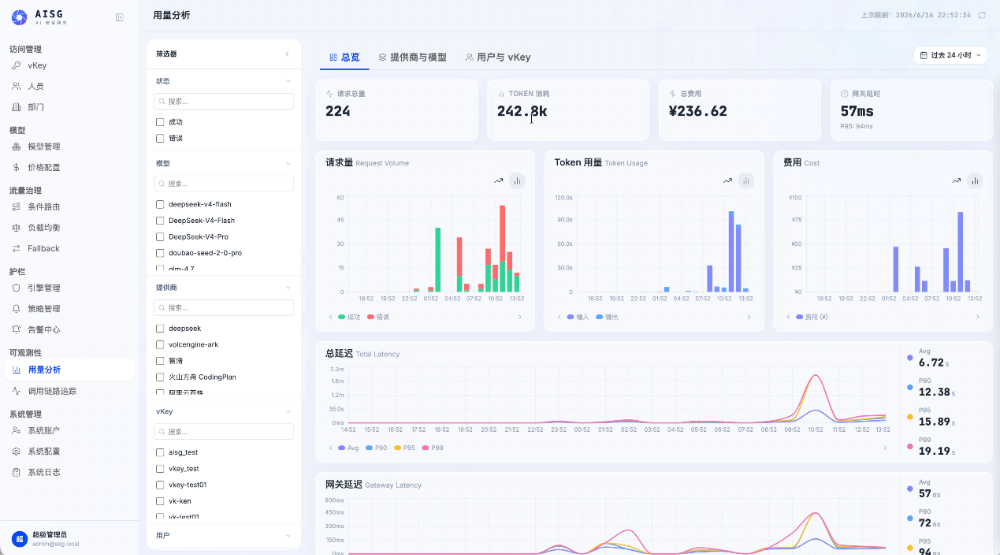Click the key icon for vKey in sidebar
The image size is (1000, 555).
click(x=16, y=65)
